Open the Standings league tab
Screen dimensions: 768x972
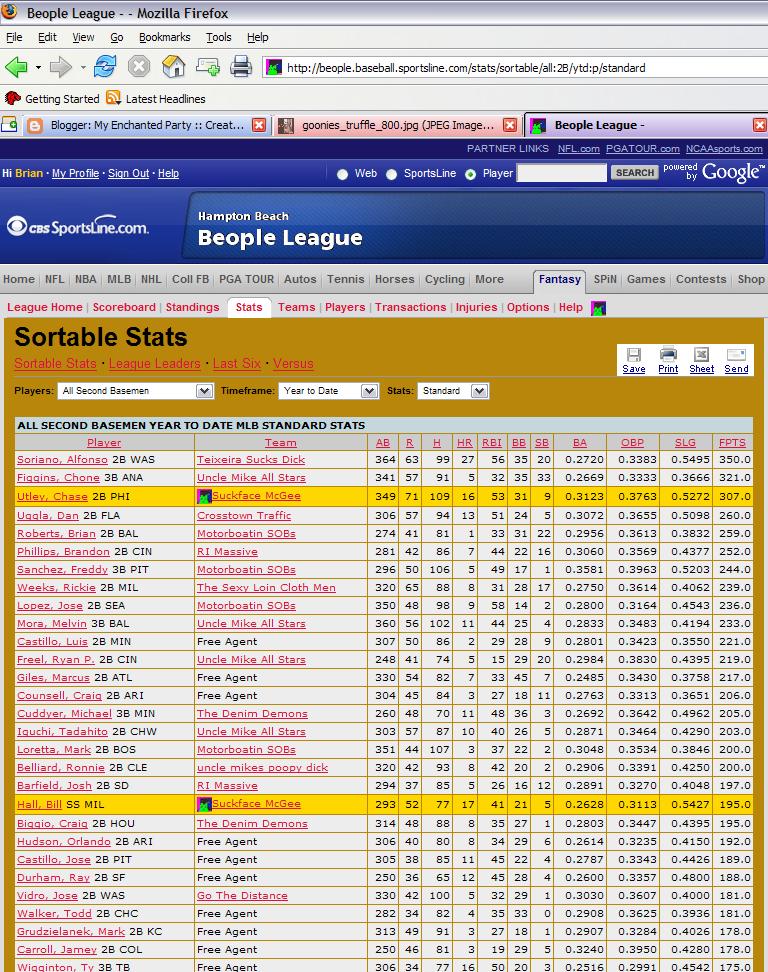pos(192,307)
